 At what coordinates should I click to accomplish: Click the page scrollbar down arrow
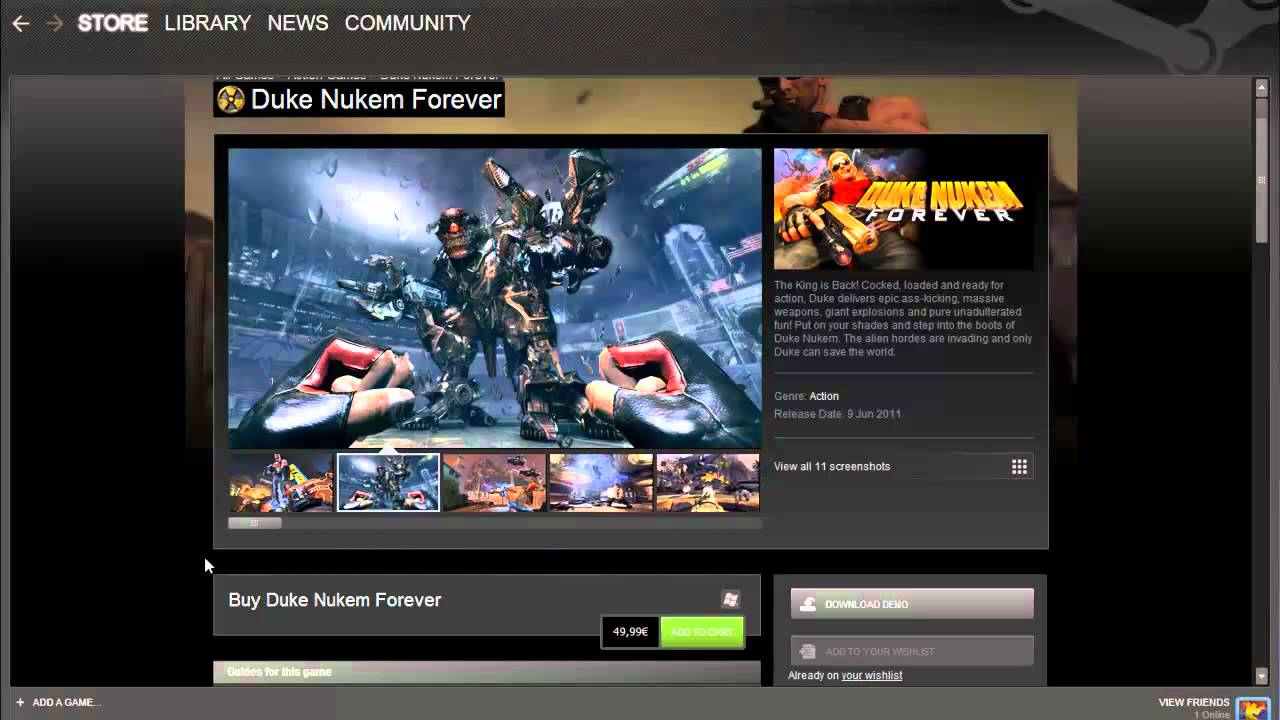coord(1261,677)
